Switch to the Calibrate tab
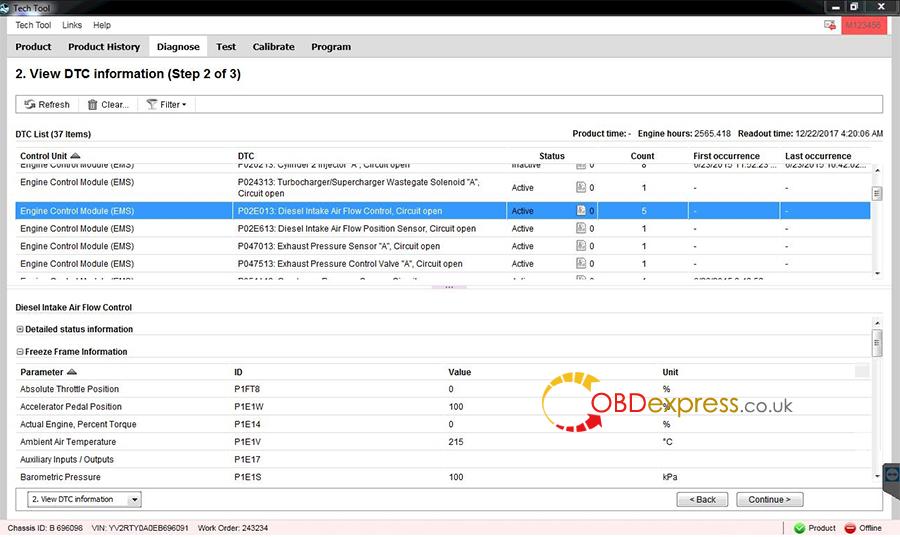The width and height of the screenshot is (900, 537). click(273, 47)
